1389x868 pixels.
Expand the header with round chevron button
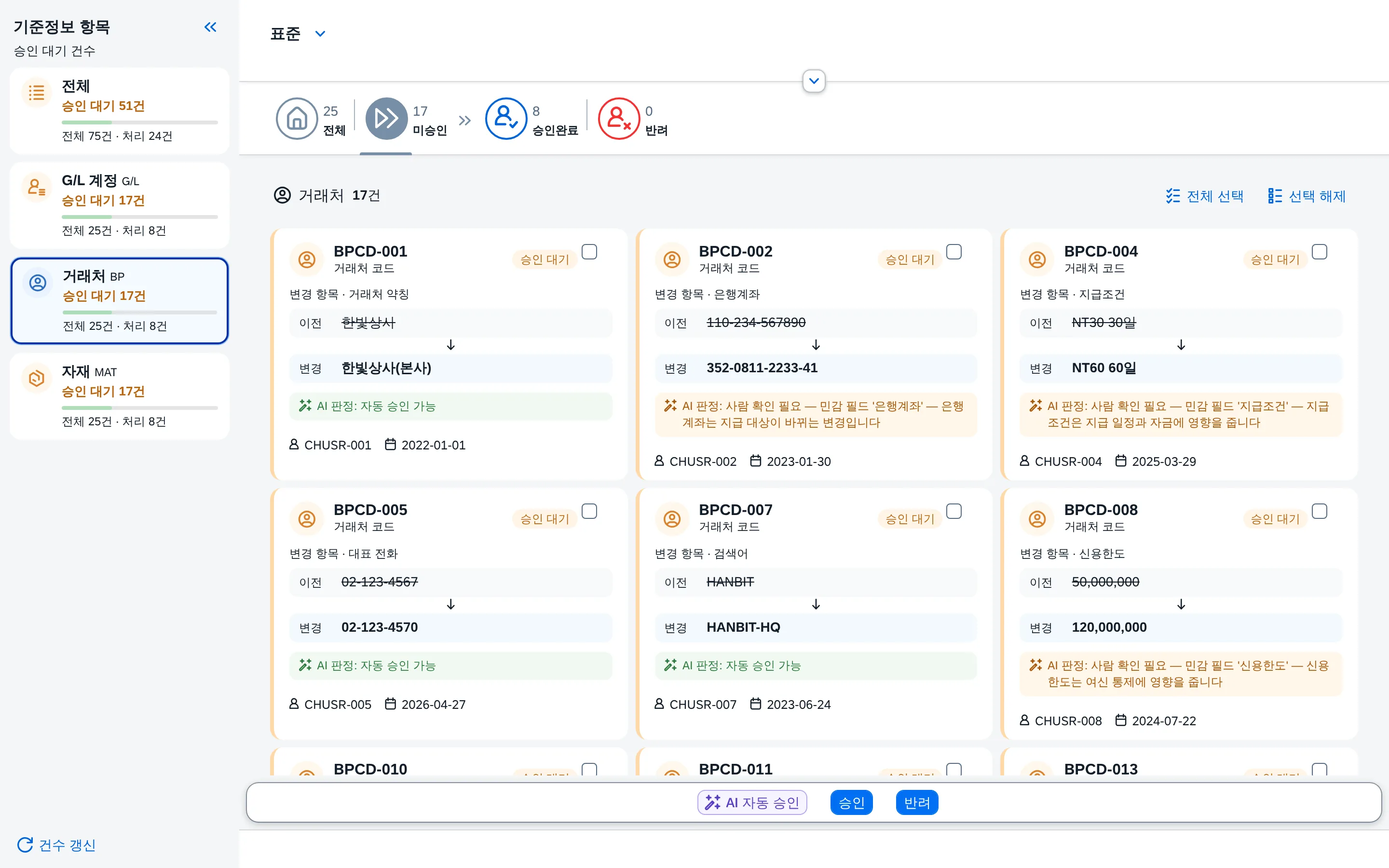[x=814, y=81]
